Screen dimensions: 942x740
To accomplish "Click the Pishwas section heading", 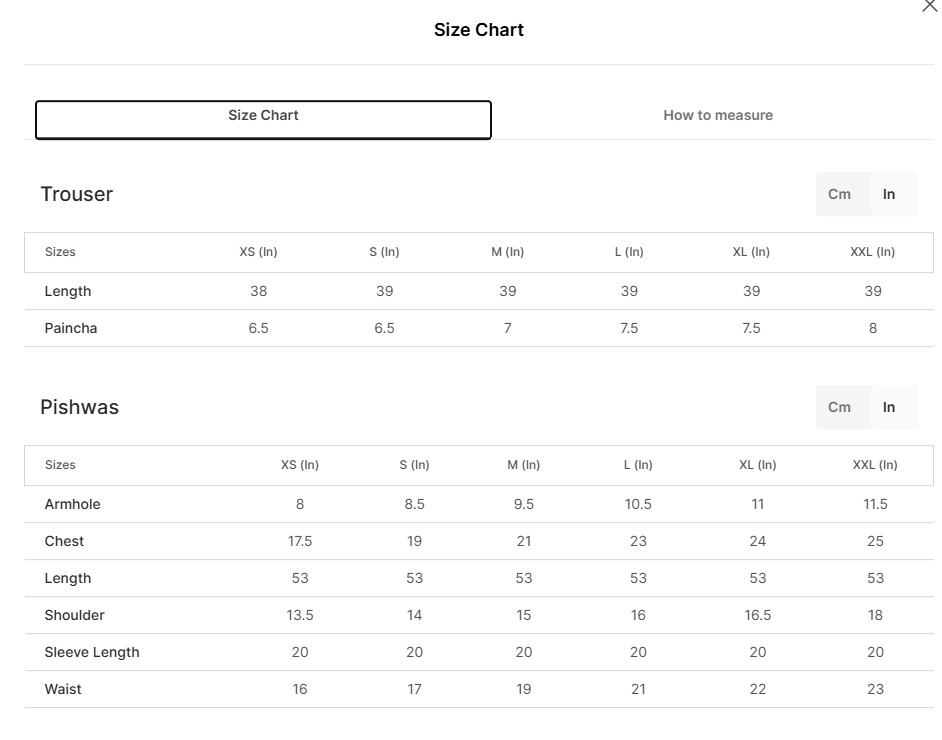I will click(80, 407).
